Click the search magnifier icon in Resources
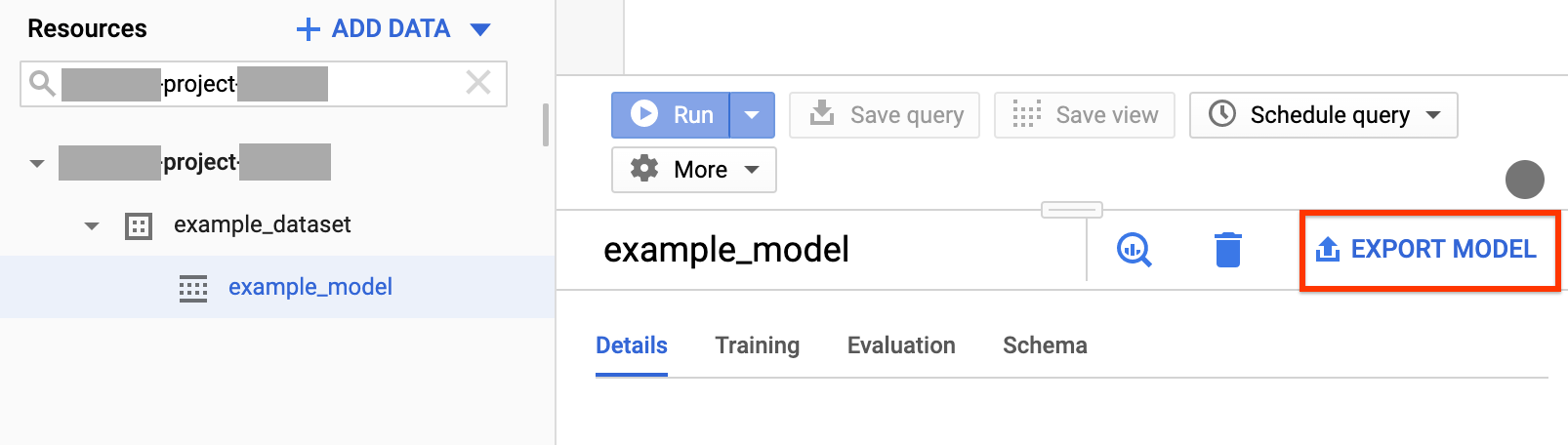Screen dimensions: 1568x445 pos(41,83)
